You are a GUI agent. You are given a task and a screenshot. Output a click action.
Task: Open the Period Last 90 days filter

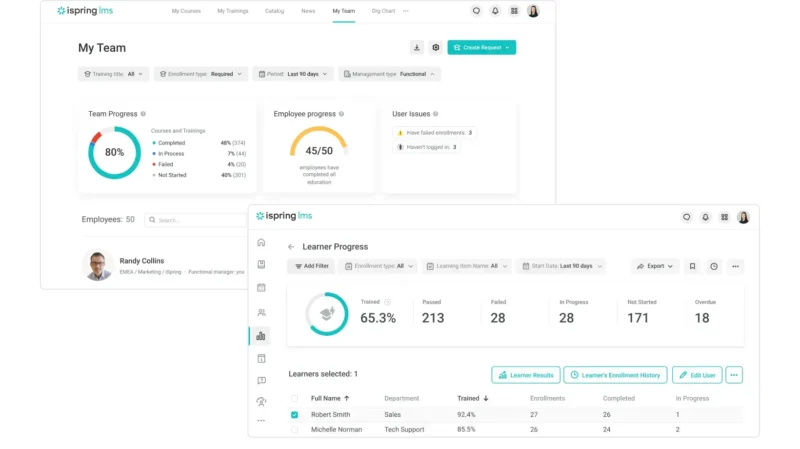coord(293,74)
